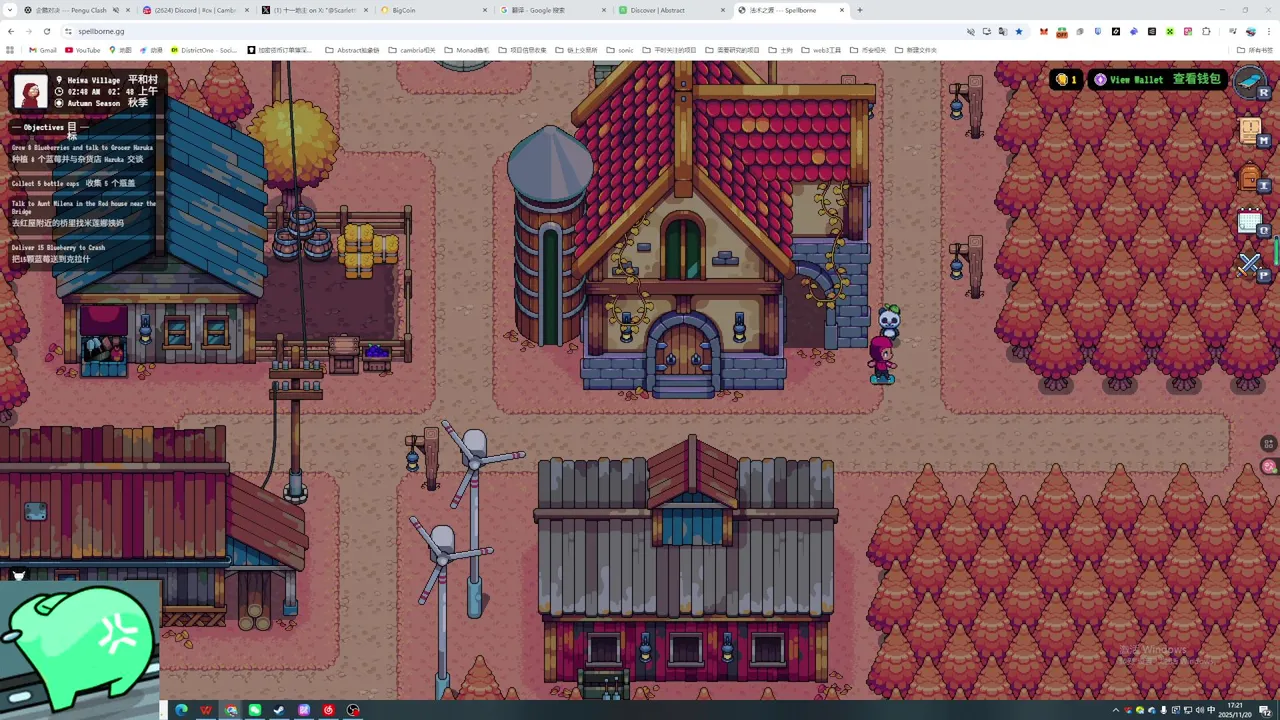Open a new browser tab
Image resolution: width=1280 pixels, height=720 pixels.
pos(860,10)
